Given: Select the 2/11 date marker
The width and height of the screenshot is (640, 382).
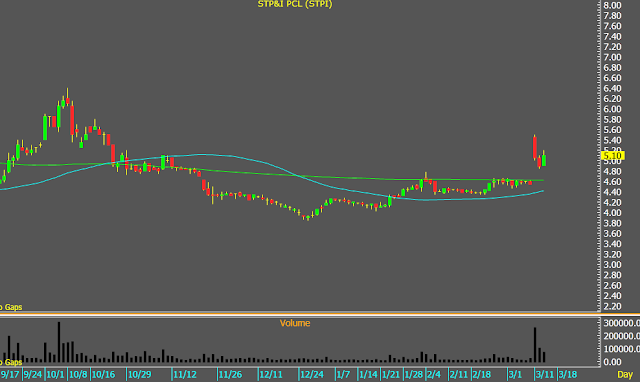Looking at the screenshot, I should [459, 375].
